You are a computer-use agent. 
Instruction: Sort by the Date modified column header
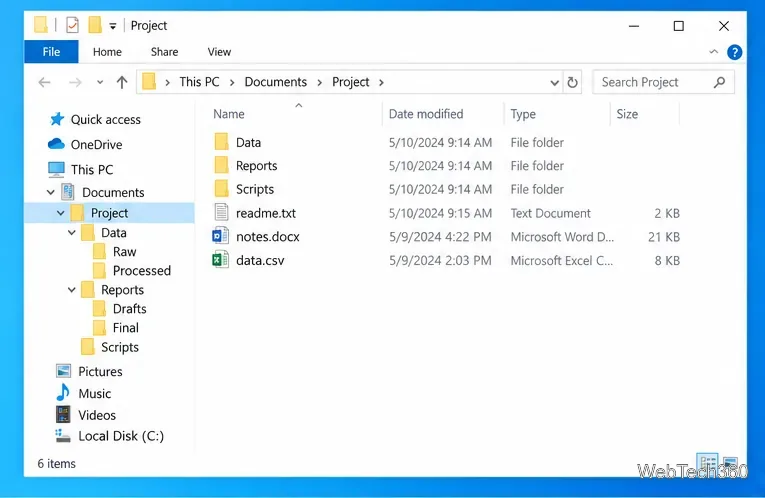tap(426, 114)
